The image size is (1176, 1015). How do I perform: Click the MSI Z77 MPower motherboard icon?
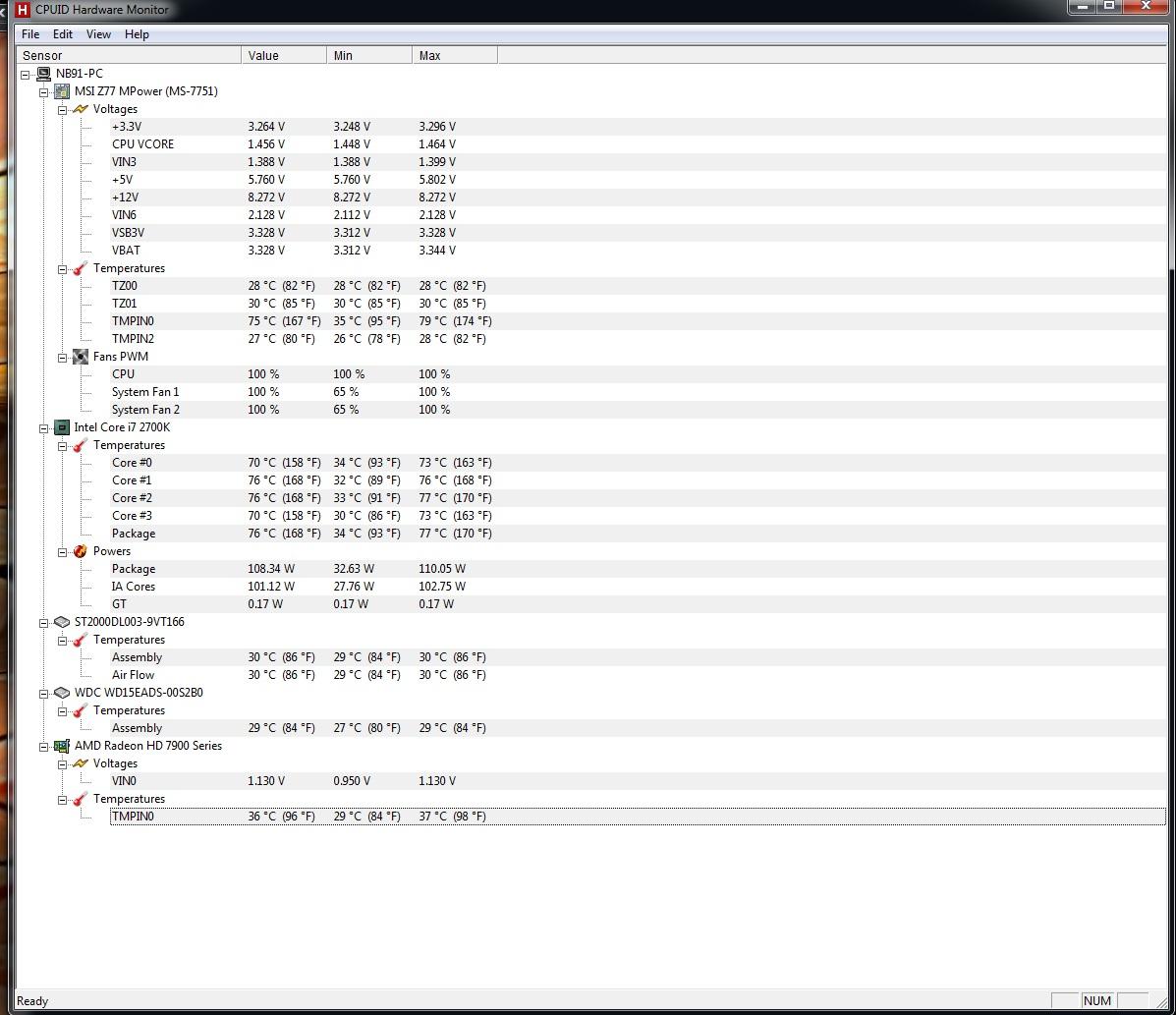62,91
